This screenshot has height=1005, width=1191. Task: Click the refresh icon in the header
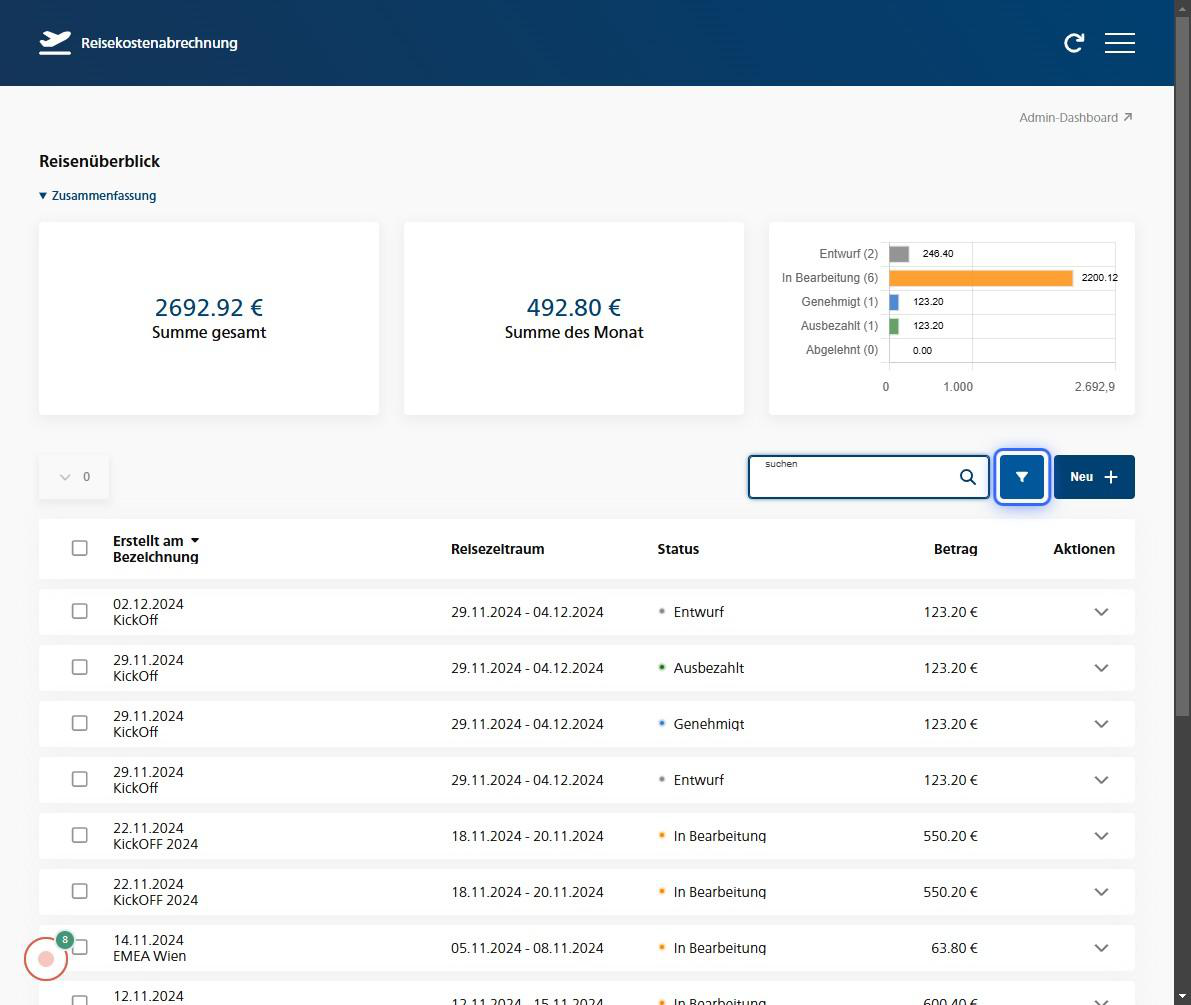click(x=1074, y=43)
